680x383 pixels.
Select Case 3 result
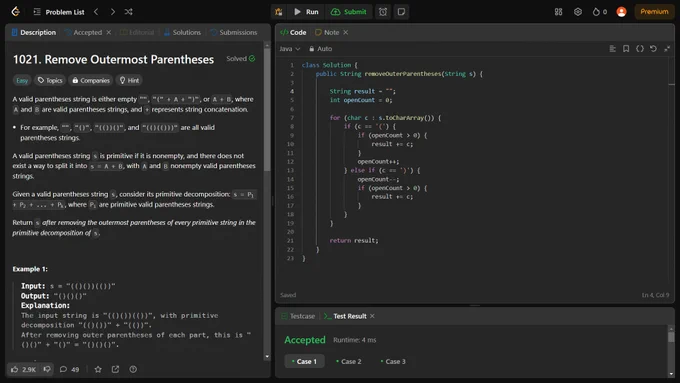[x=393, y=361]
